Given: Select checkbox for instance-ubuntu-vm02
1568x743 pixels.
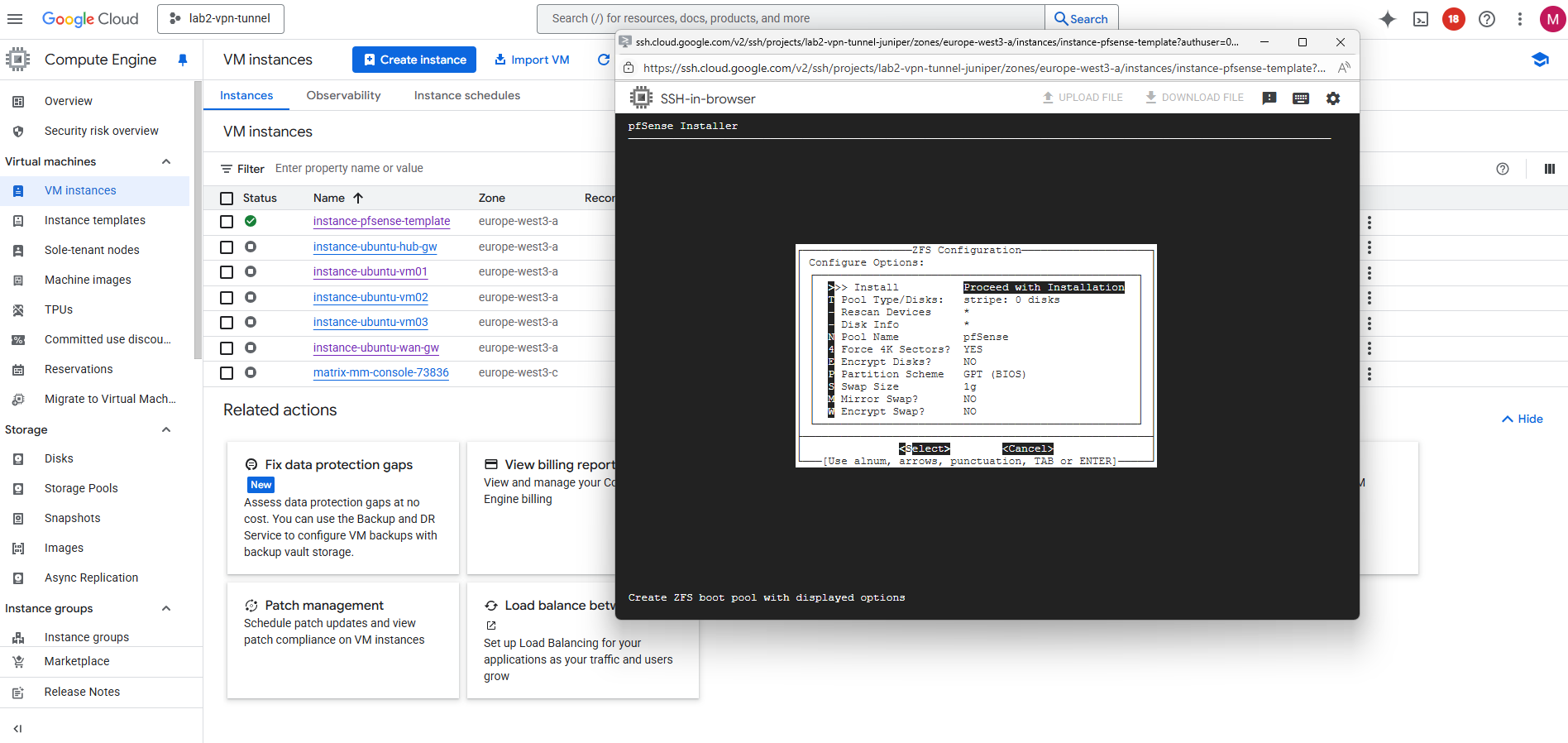Looking at the screenshot, I should coord(227,298).
